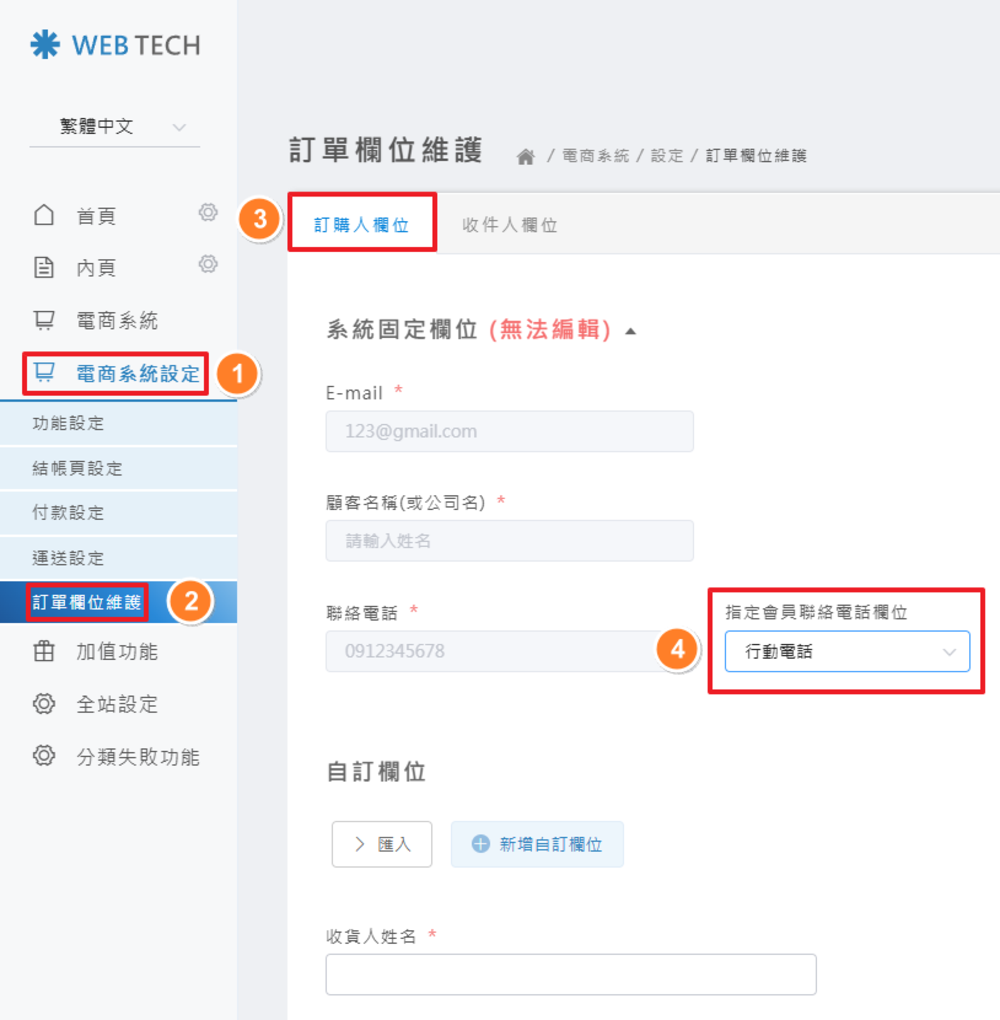The image size is (1000, 1020).
Task: Switch to the 訂購人欄位 tab
Action: point(362,225)
